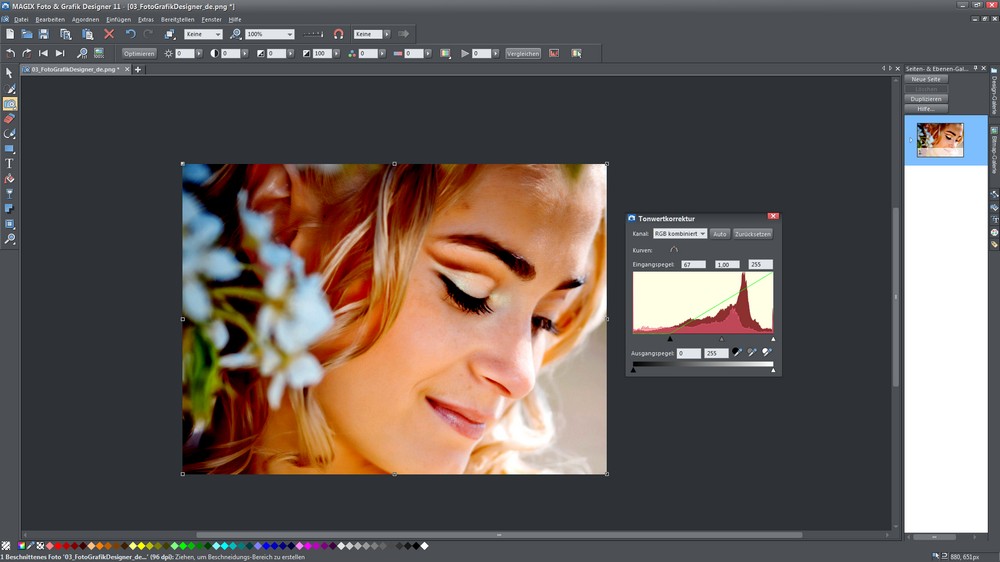Open the Einfügen menu
The height and width of the screenshot is (562, 1000).
119,20
